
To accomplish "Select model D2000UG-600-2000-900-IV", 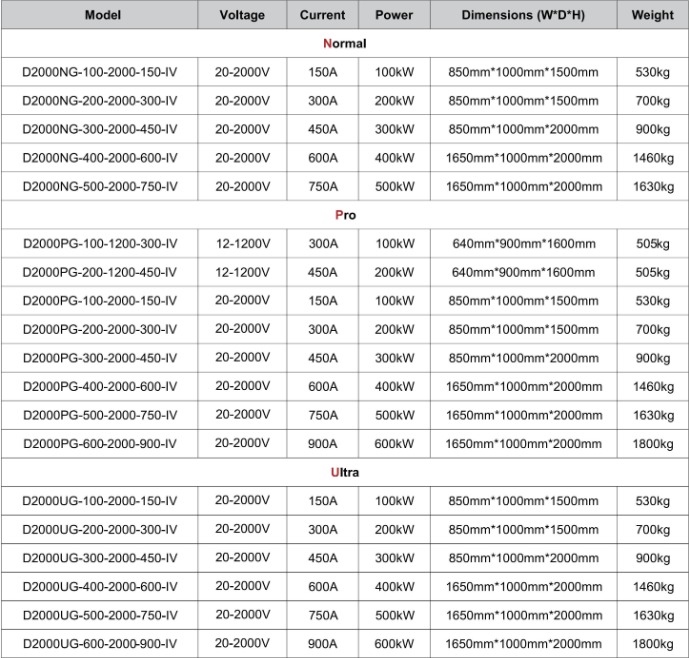I will pyautogui.click(x=100, y=643).
